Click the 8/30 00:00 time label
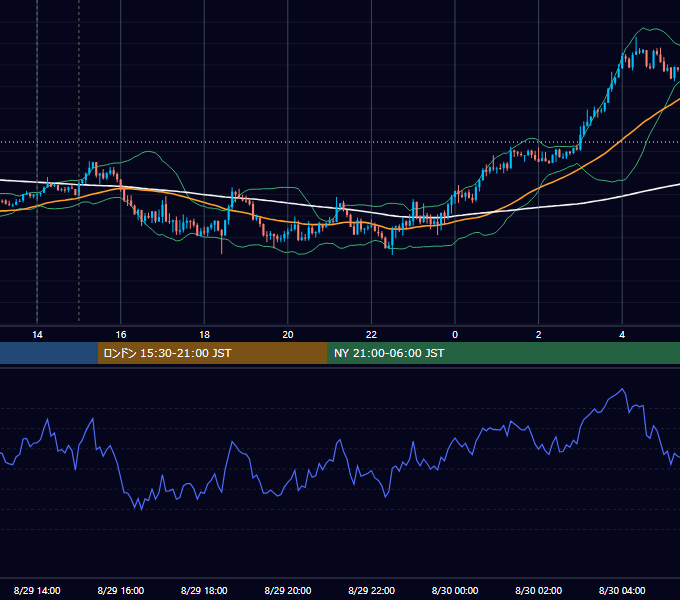Screen dimensions: 680x600 point(455,590)
